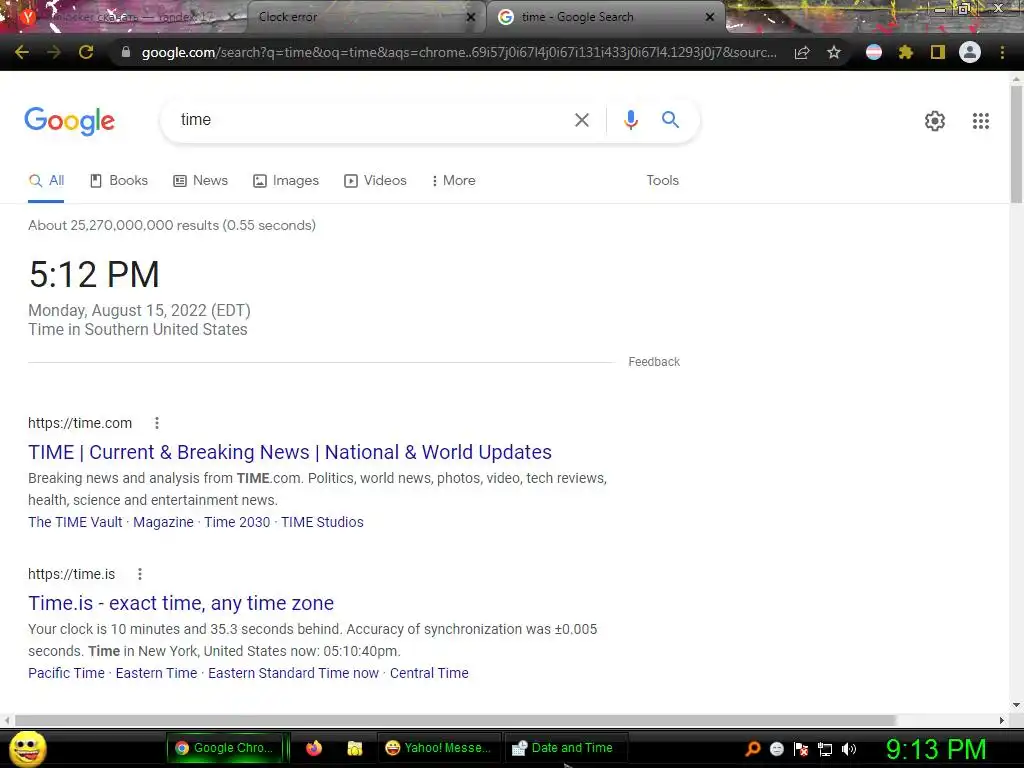
Task: Click the scroll-down arrow of vertical scrollbar
Action: point(1016,705)
